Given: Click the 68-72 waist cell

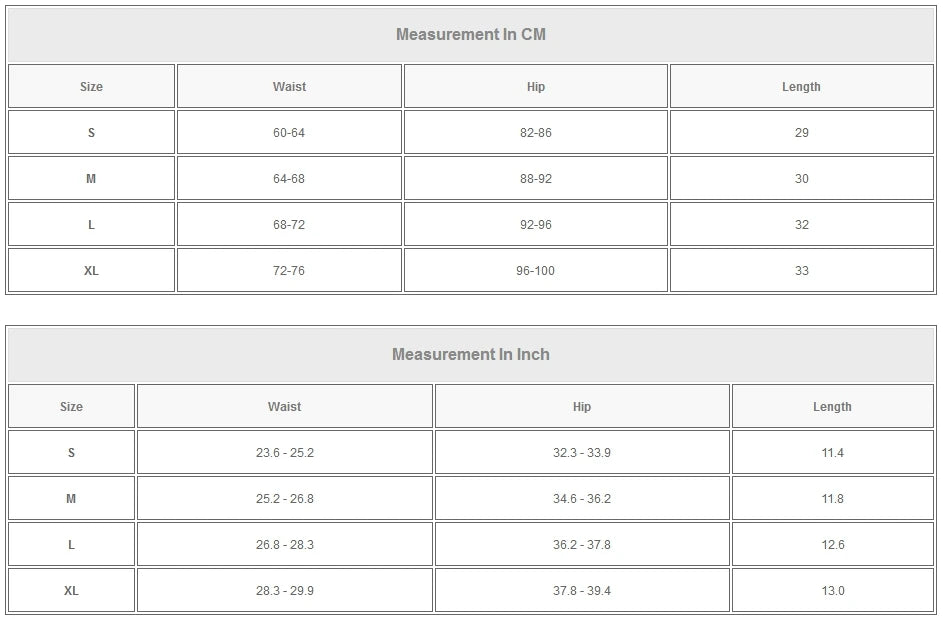Looking at the screenshot, I should (x=289, y=225).
